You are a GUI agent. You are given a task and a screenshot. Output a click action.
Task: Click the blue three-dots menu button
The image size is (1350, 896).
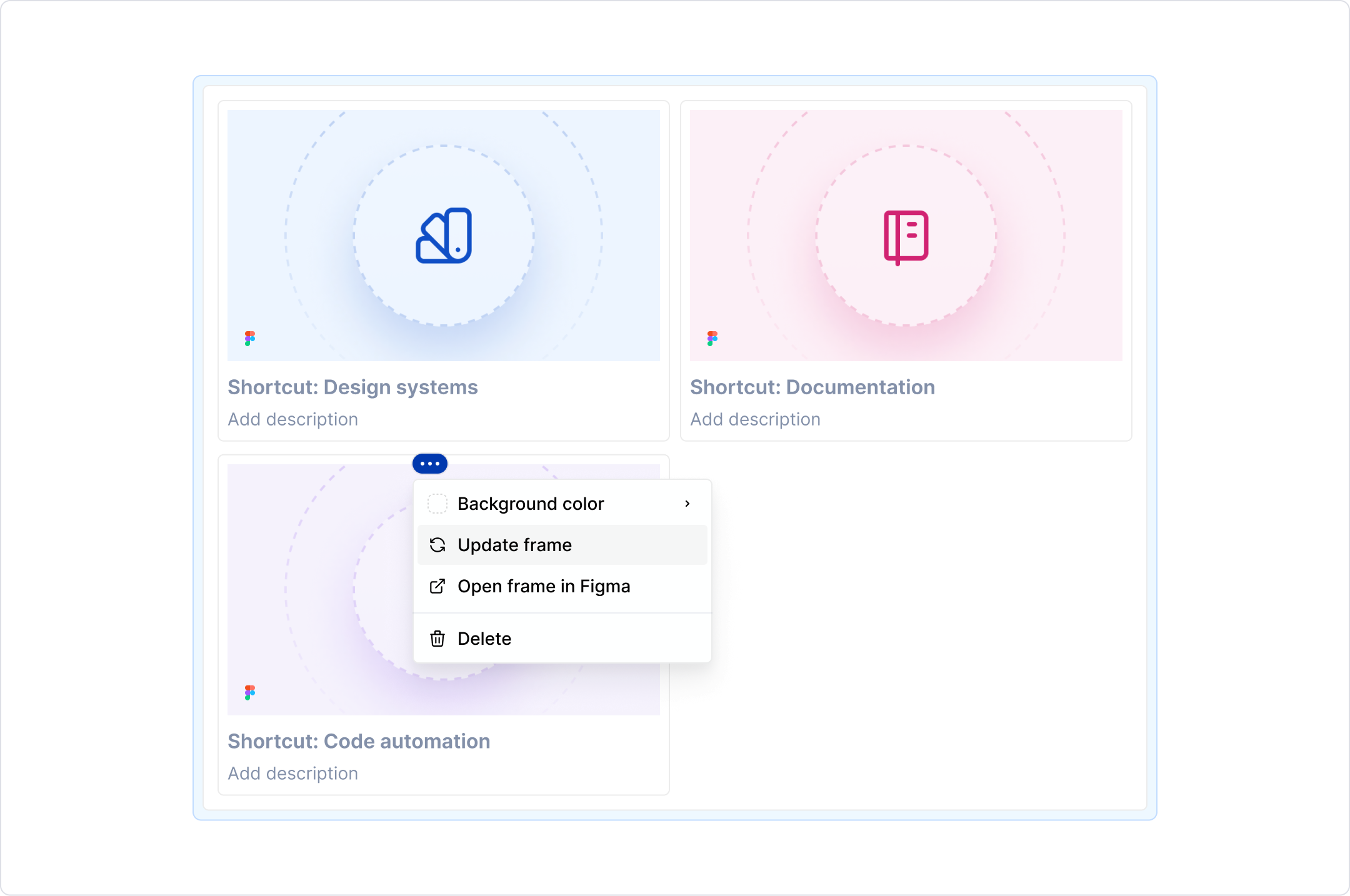pos(430,464)
